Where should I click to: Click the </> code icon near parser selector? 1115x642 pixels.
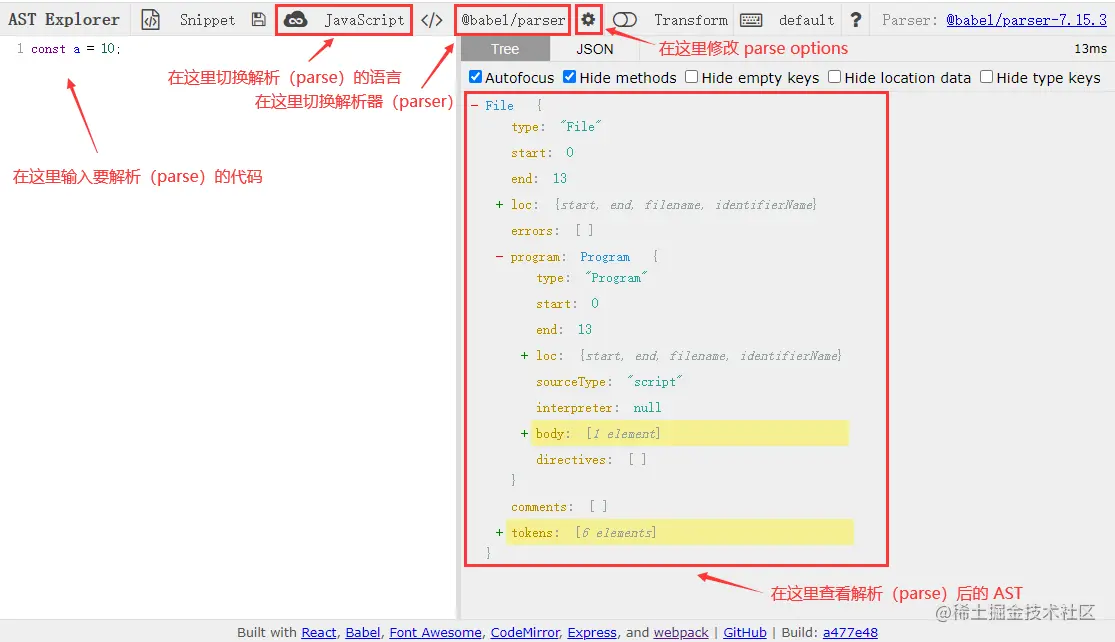tap(431, 19)
